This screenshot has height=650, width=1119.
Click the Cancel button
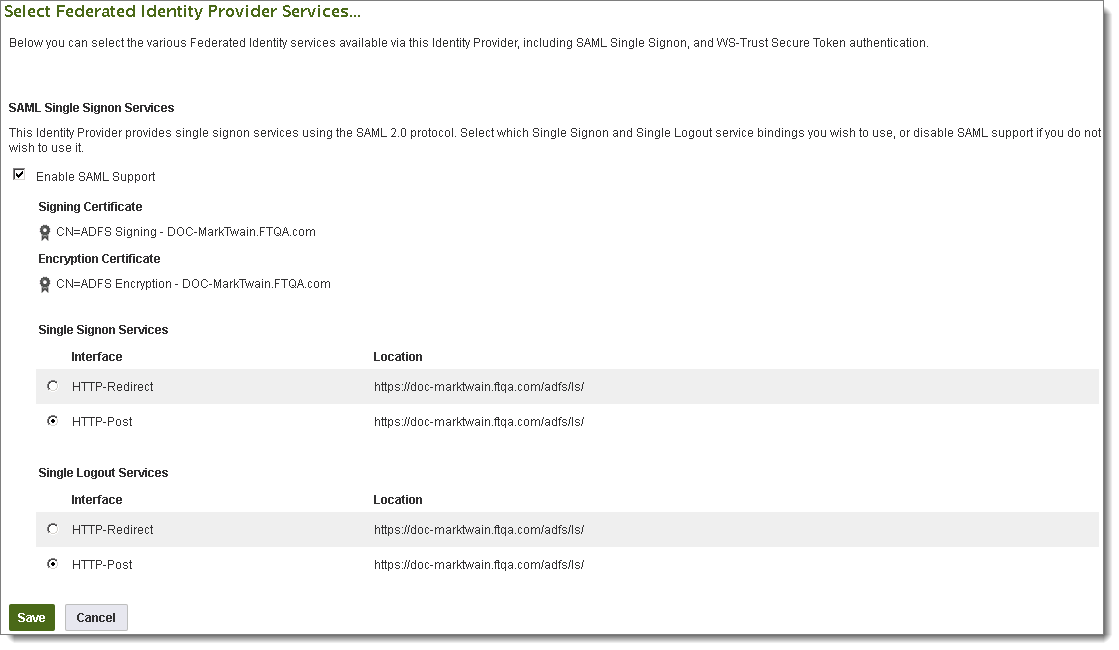click(95, 617)
